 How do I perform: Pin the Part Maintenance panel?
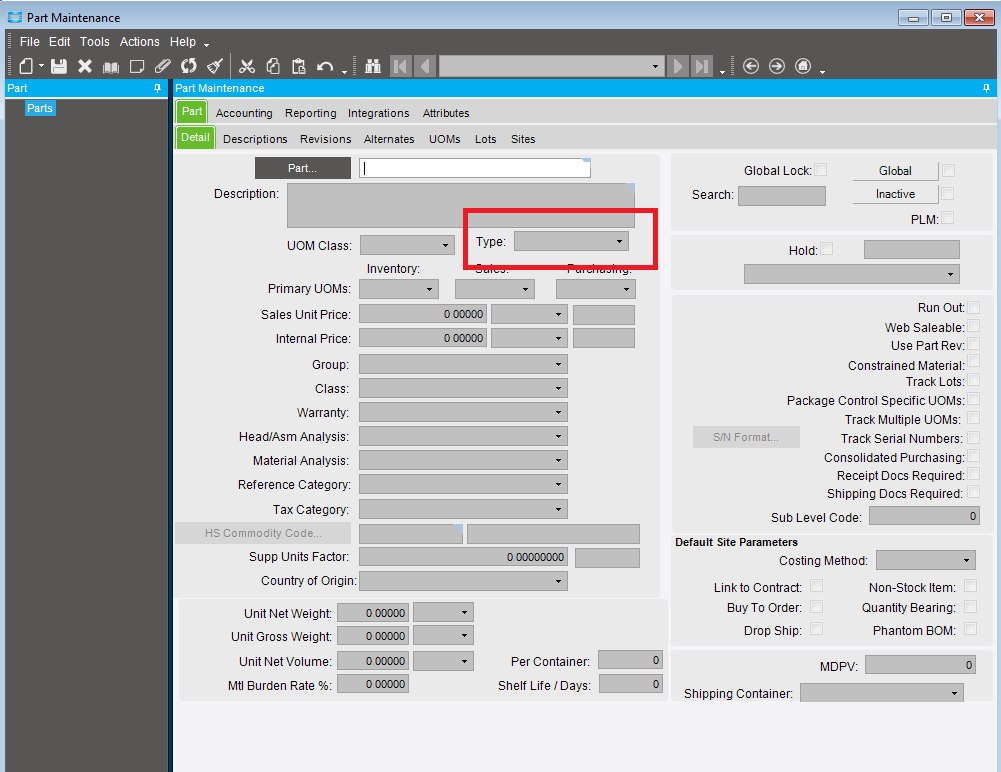click(986, 88)
